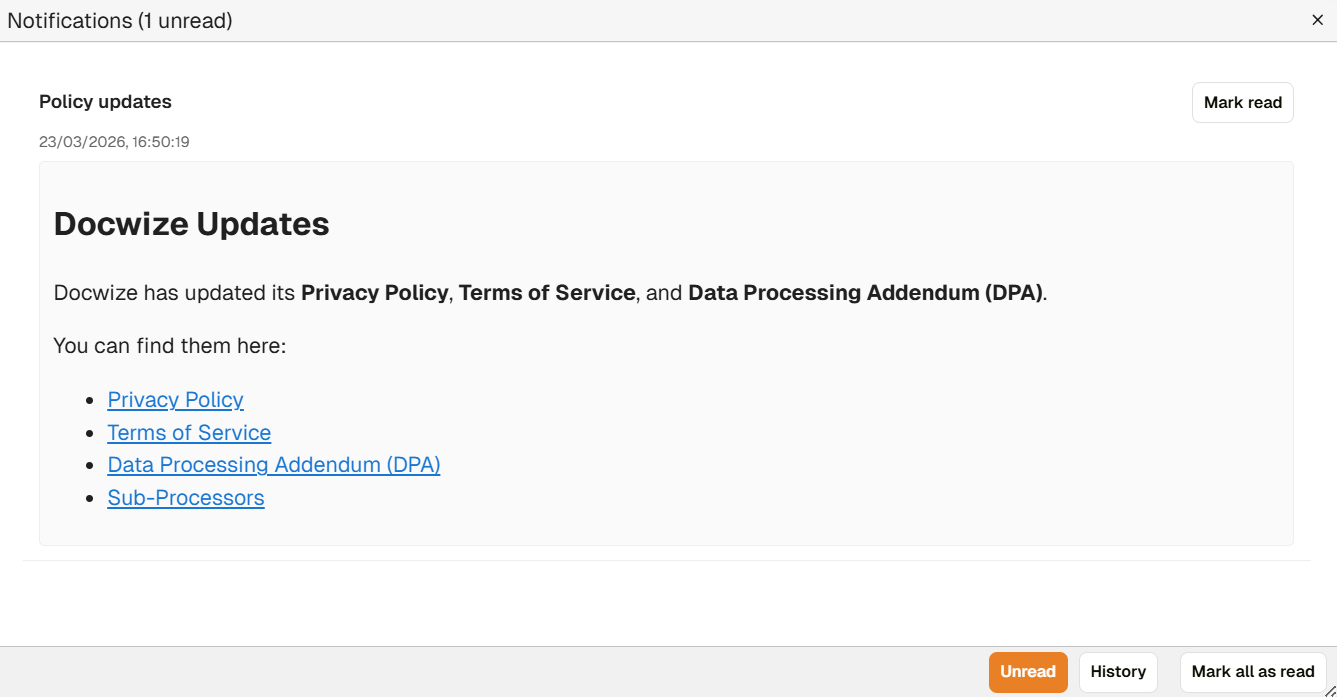Click the Docwize Updates heading
The image size is (1337, 697).
pos(191,224)
